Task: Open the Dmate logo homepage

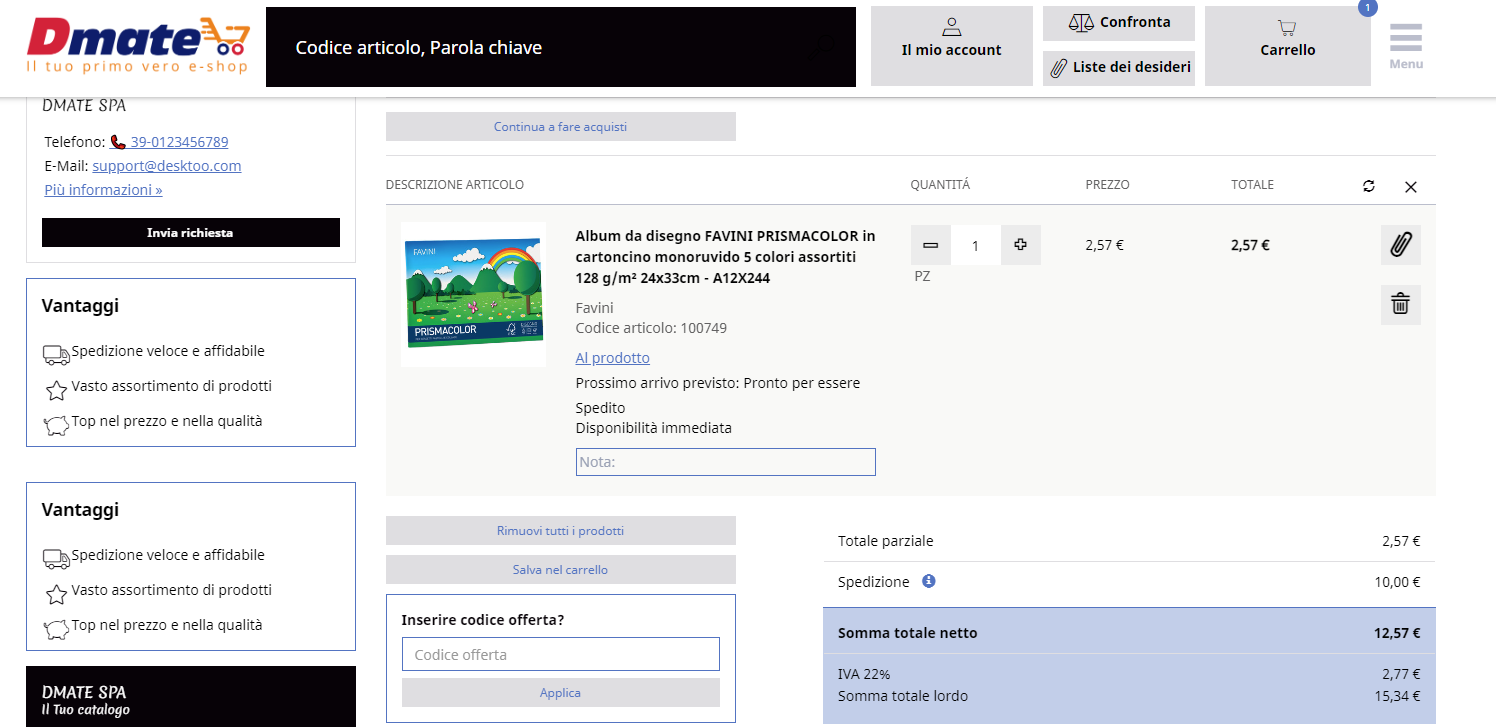Action: [x=138, y=46]
